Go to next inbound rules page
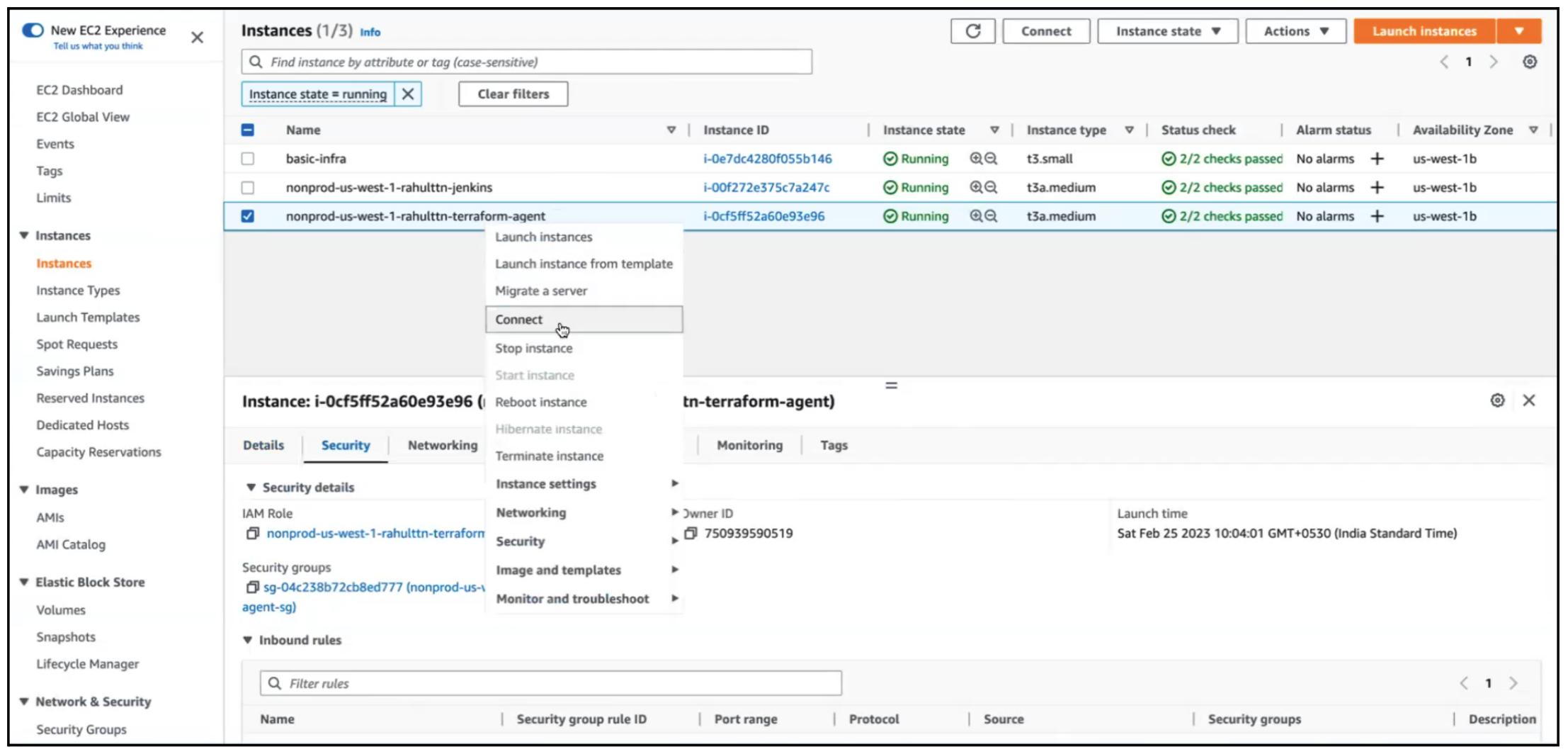The width and height of the screenshot is (1568, 754). click(x=1513, y=683)
